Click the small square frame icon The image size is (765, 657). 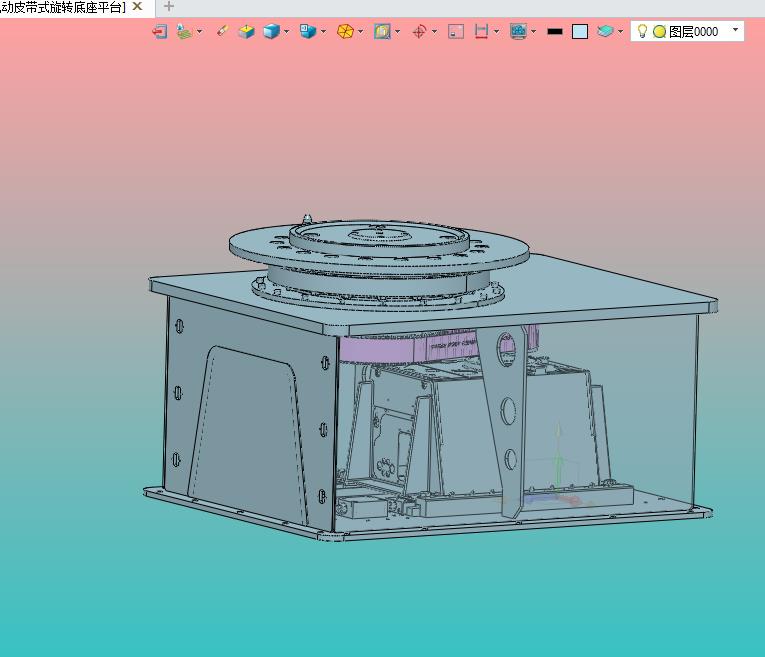point(456,32)
